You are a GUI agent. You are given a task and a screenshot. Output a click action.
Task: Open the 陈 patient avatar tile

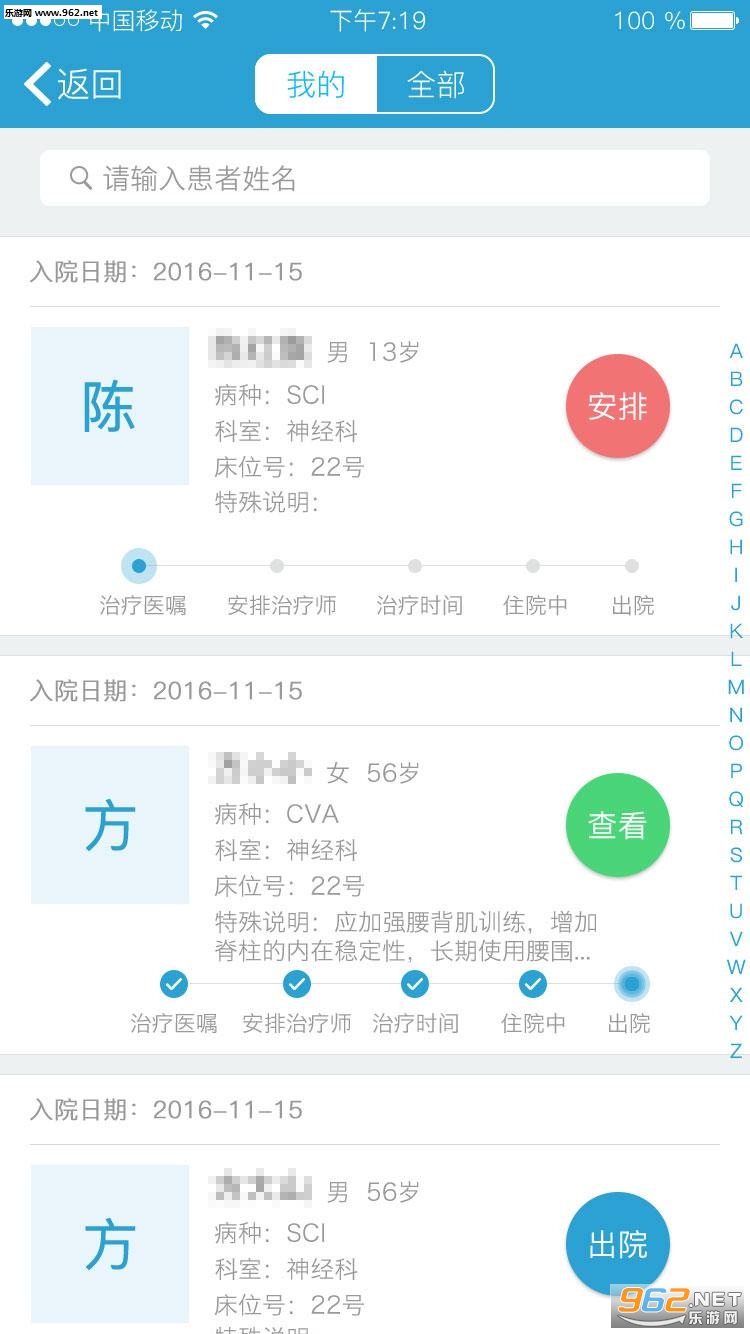(110, 406)
